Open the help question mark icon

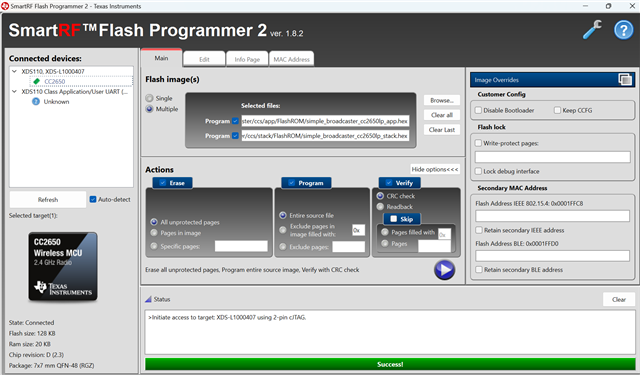tap(624, 30)
